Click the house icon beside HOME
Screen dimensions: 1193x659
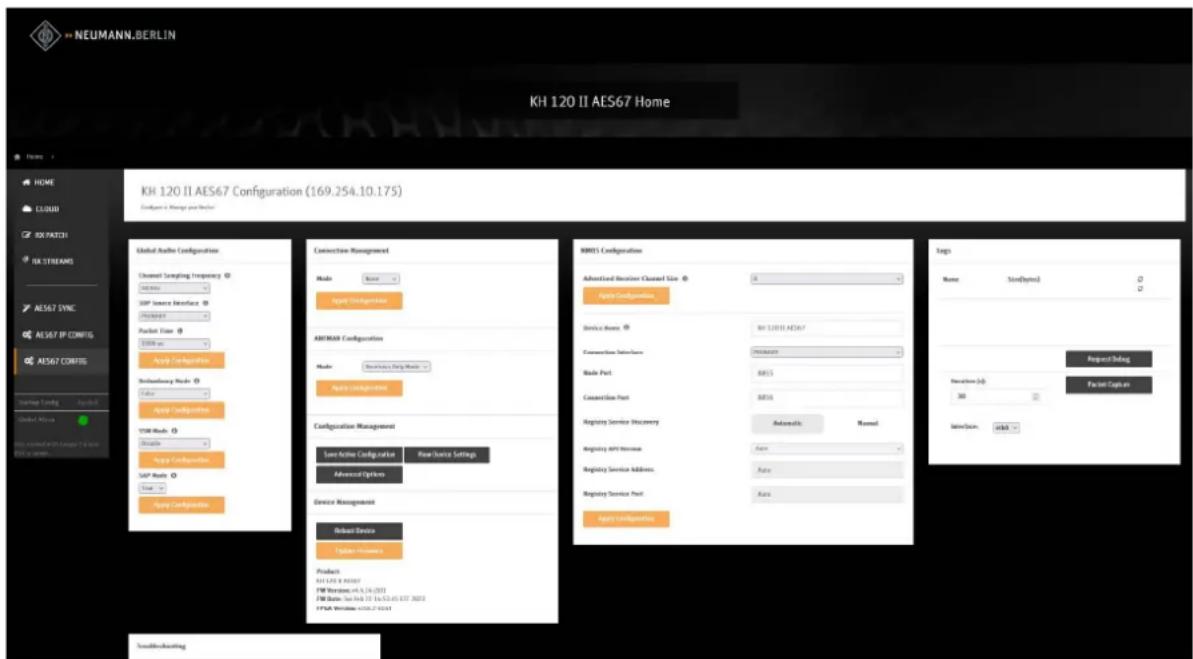pyautogui.click(x=27, y=183)
